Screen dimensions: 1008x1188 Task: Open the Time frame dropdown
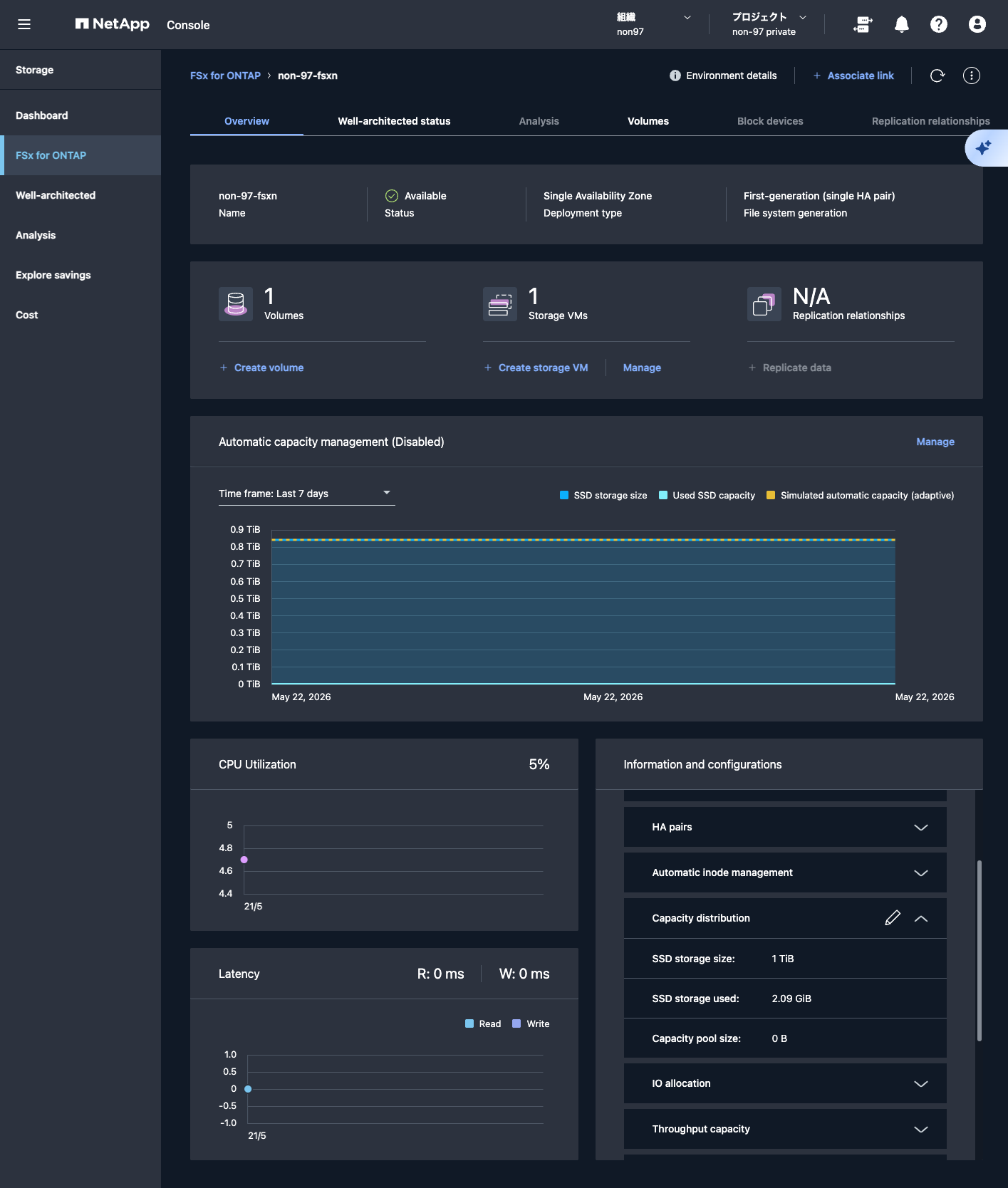(307, 494)
